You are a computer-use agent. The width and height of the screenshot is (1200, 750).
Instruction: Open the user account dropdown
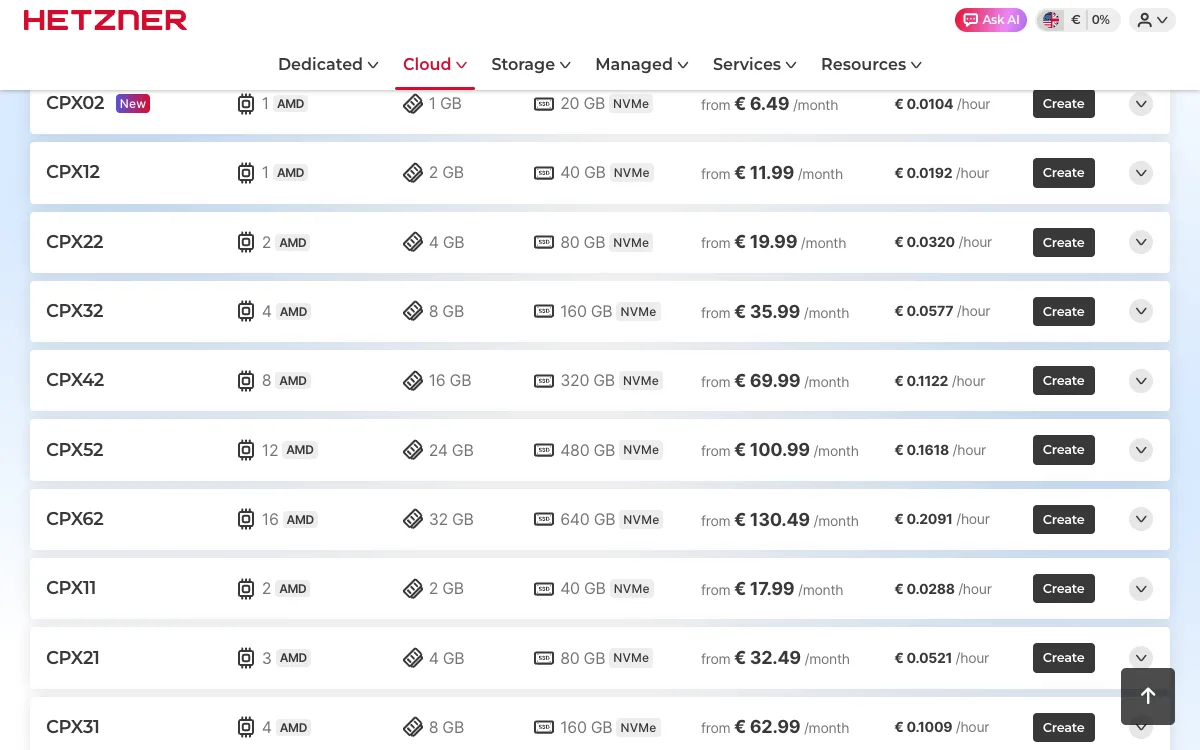pyautogui.click(x=1152, y=20)
